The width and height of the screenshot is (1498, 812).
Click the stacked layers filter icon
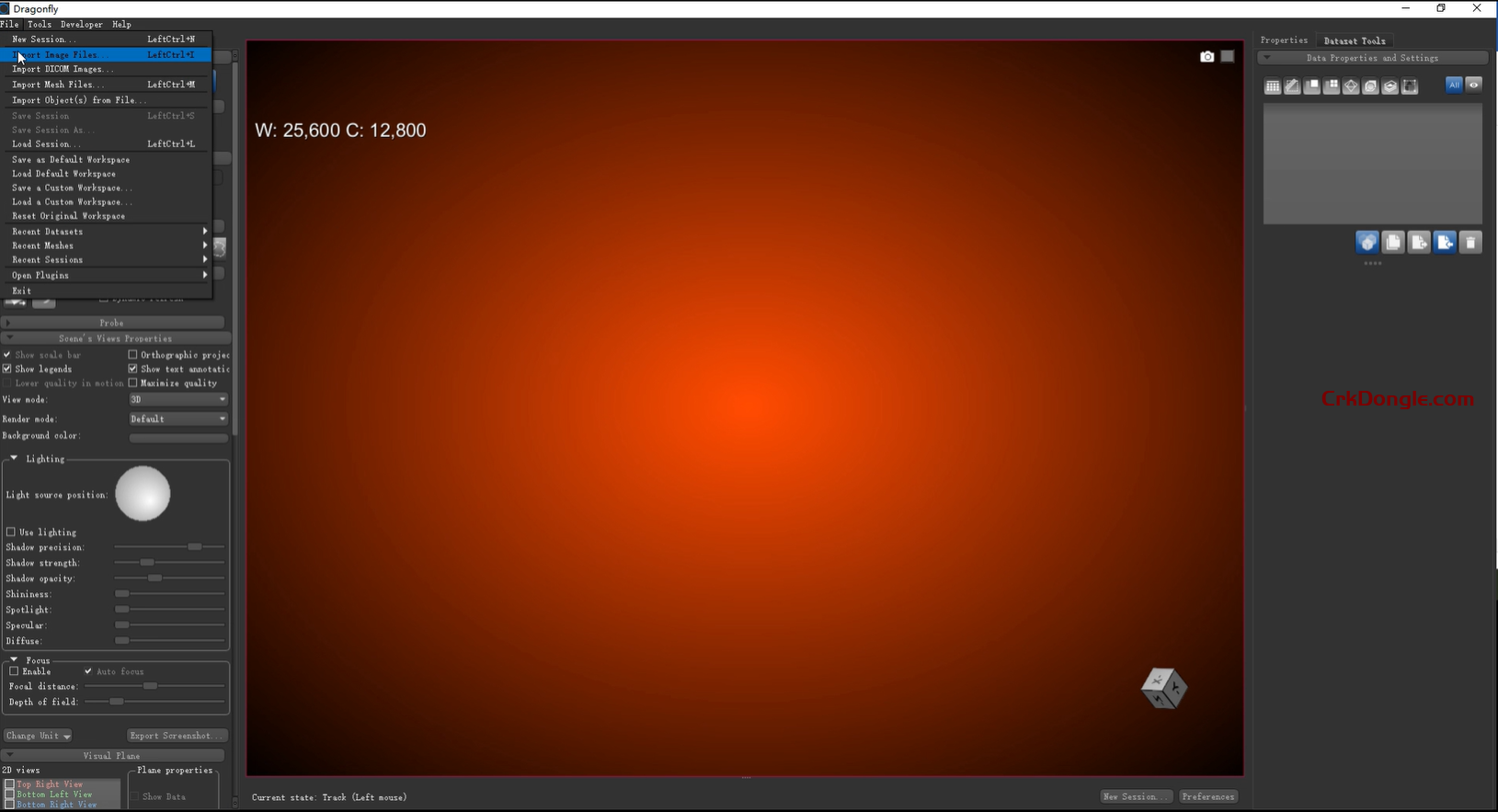pyautogui.click(x=1390, y=86)
